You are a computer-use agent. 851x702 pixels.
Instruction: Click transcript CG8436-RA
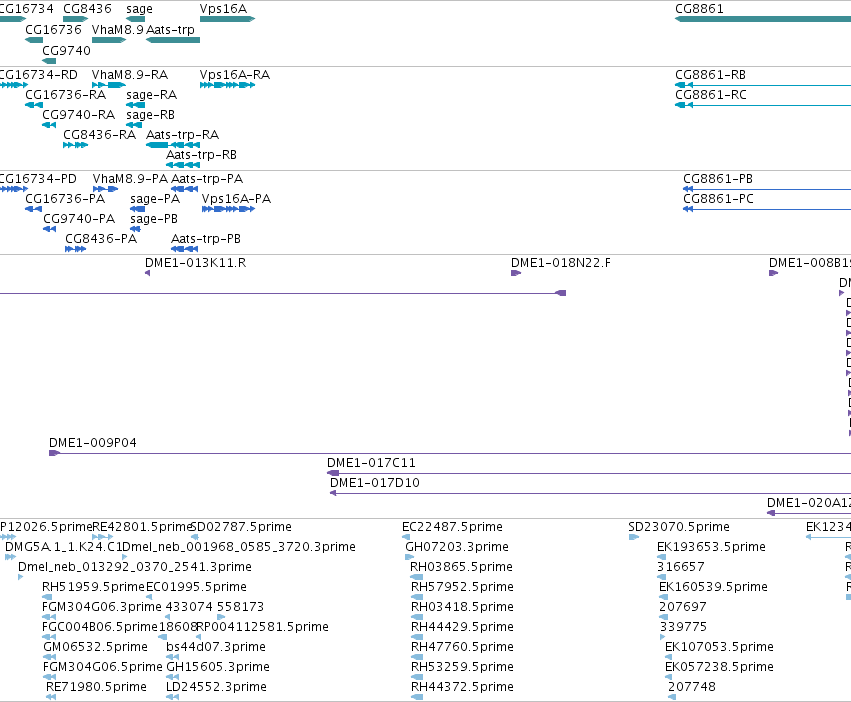(75, 145)
